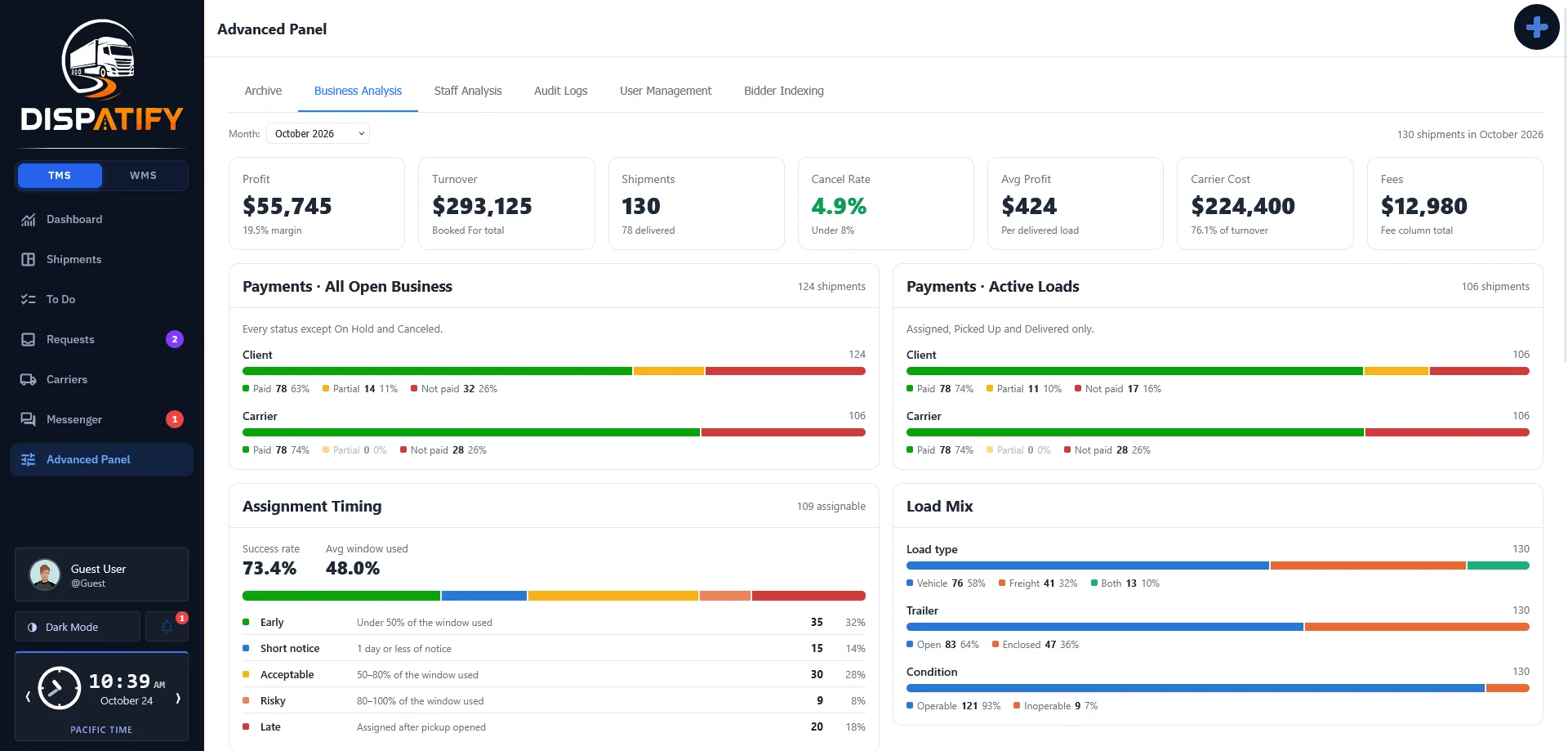The image size is (1568, 751).
Task: Open the Month dropdown showing October 2026
Action: 318,133
